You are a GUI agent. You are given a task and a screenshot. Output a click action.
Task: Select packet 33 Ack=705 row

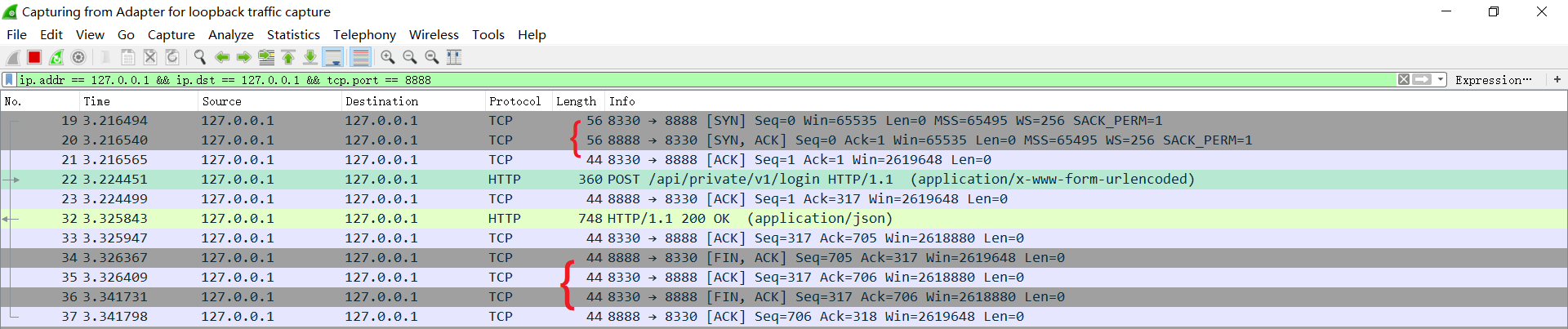tap(784, 238)
